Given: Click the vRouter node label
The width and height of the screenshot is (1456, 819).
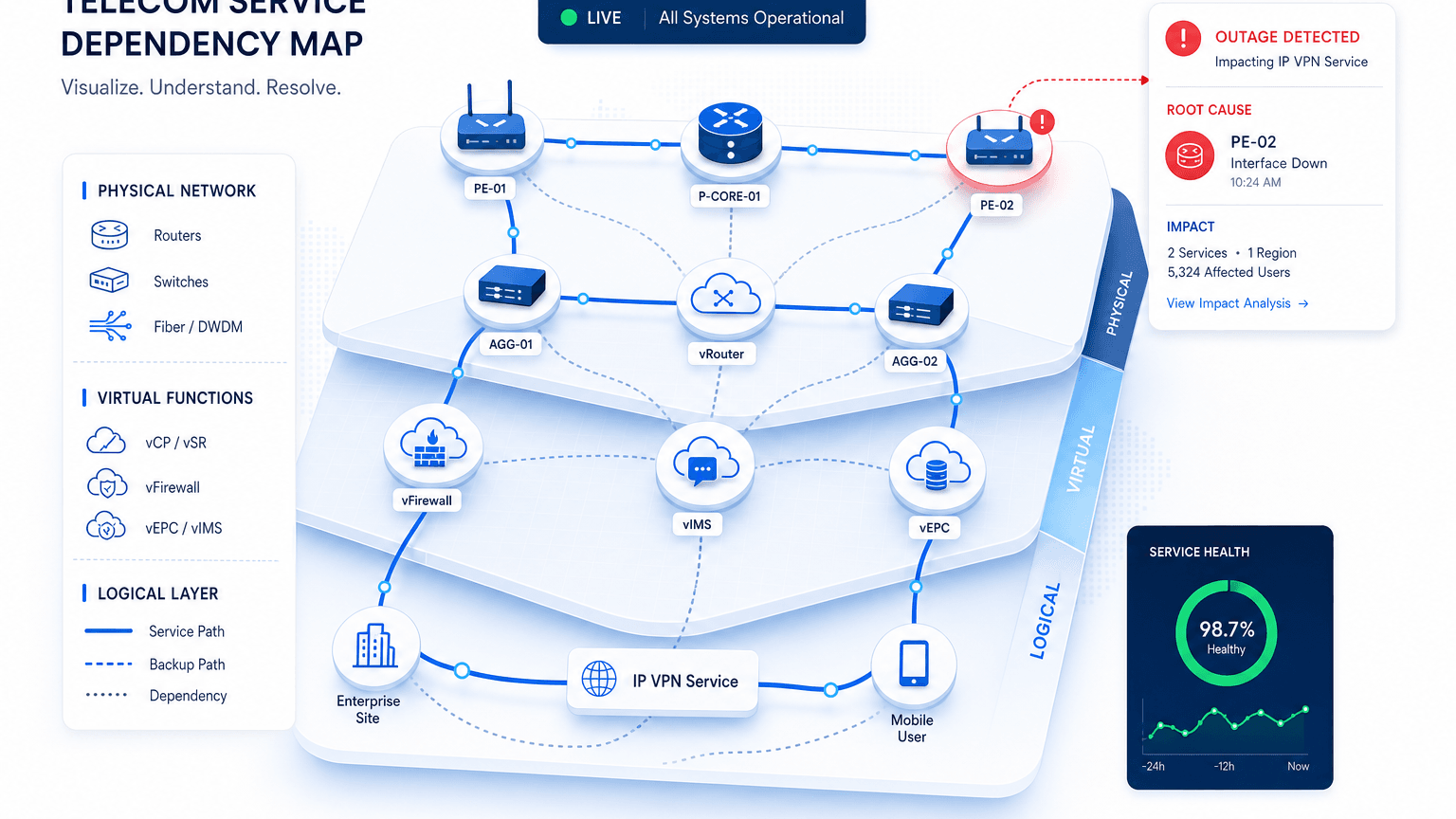Looking at the screenshot, I should pos(721,354).
